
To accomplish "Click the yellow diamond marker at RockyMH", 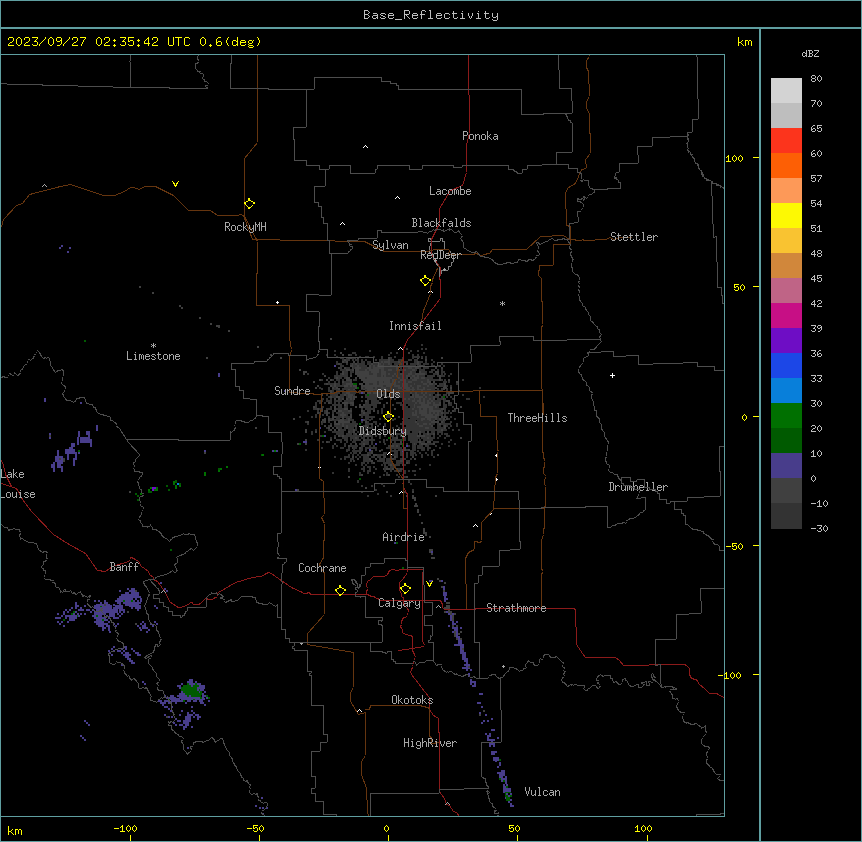I will click(250, 204).
